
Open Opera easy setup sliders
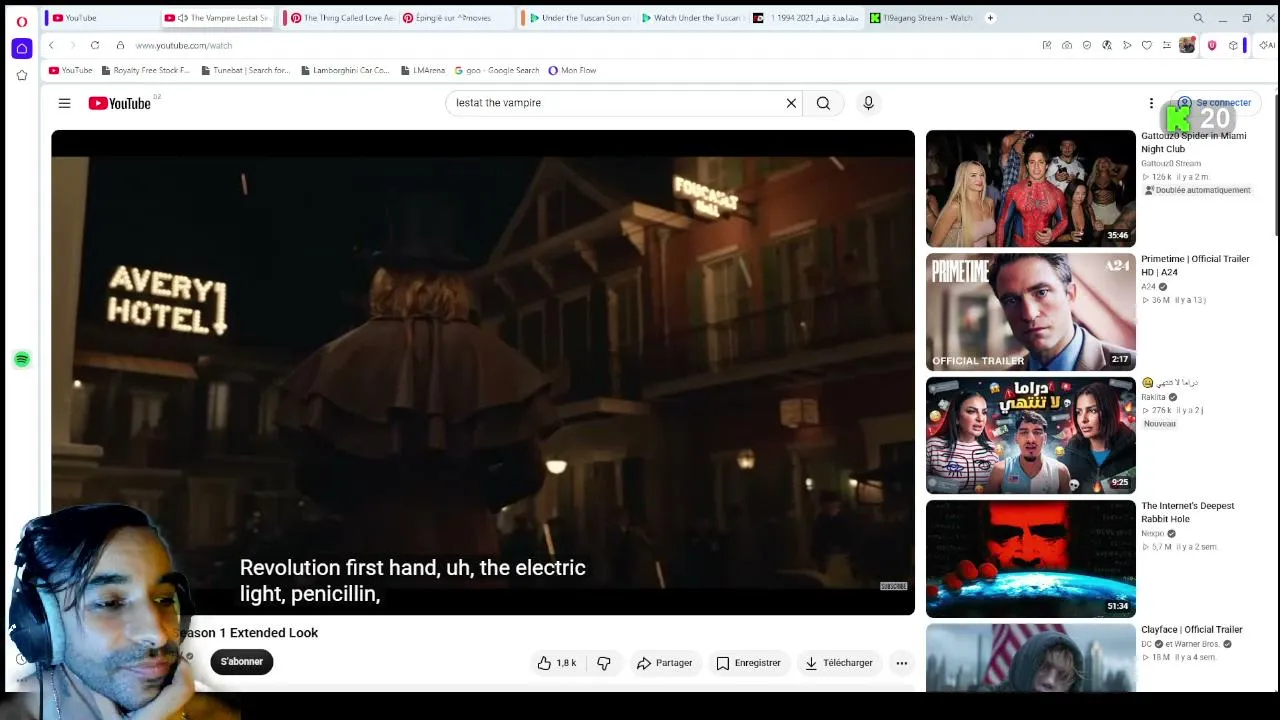point(1166,45)
